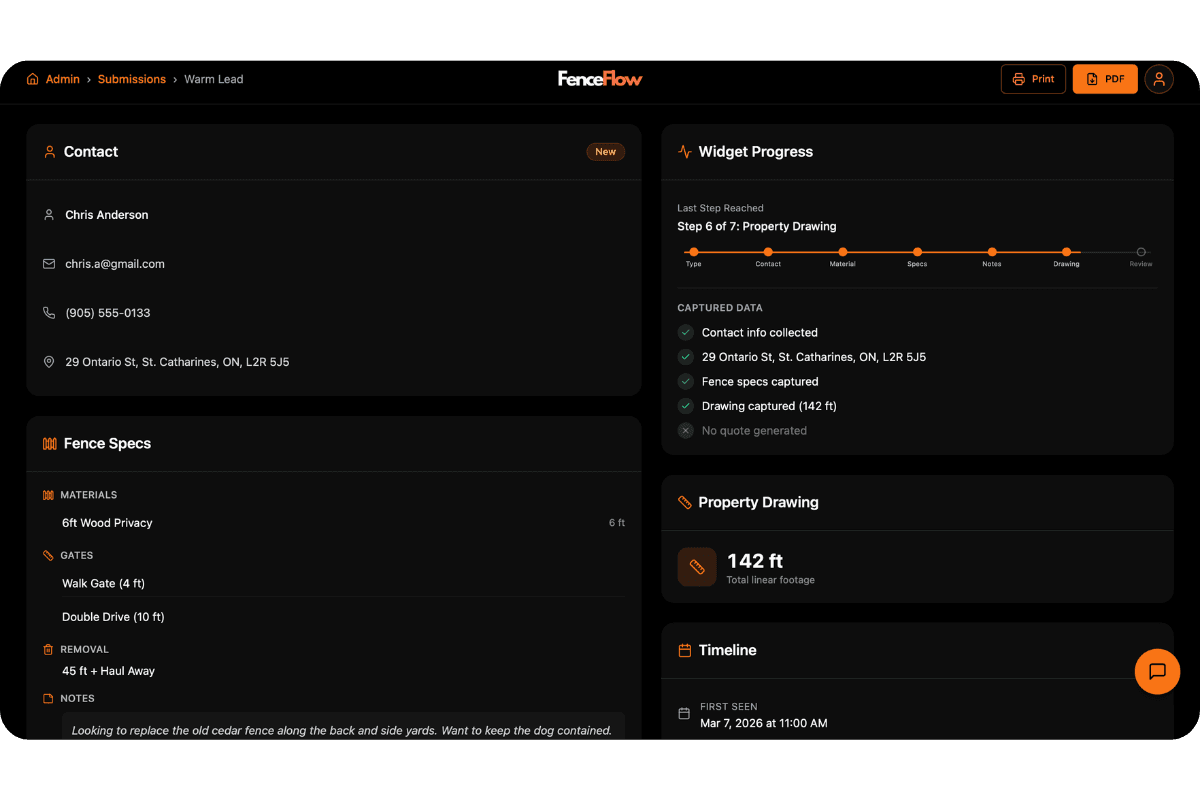The image size is (1200, 800).
Task: Click the trash icon next to Removal
Action: [x=48, y=649]
